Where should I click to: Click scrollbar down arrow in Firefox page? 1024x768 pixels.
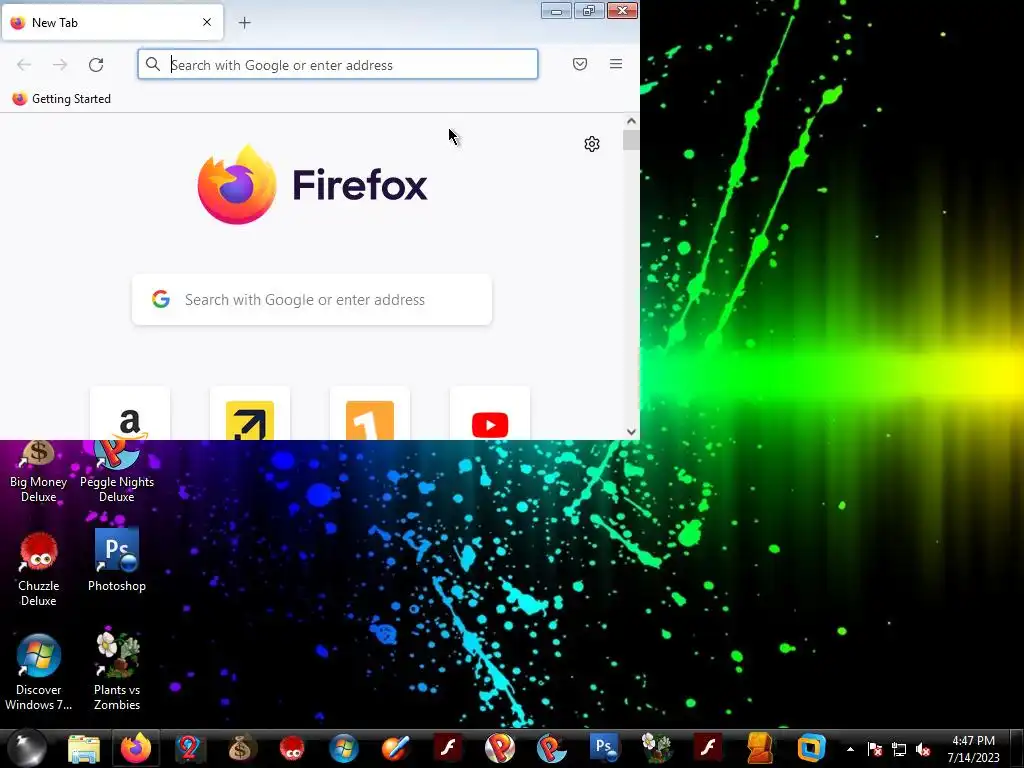(631, 432)
